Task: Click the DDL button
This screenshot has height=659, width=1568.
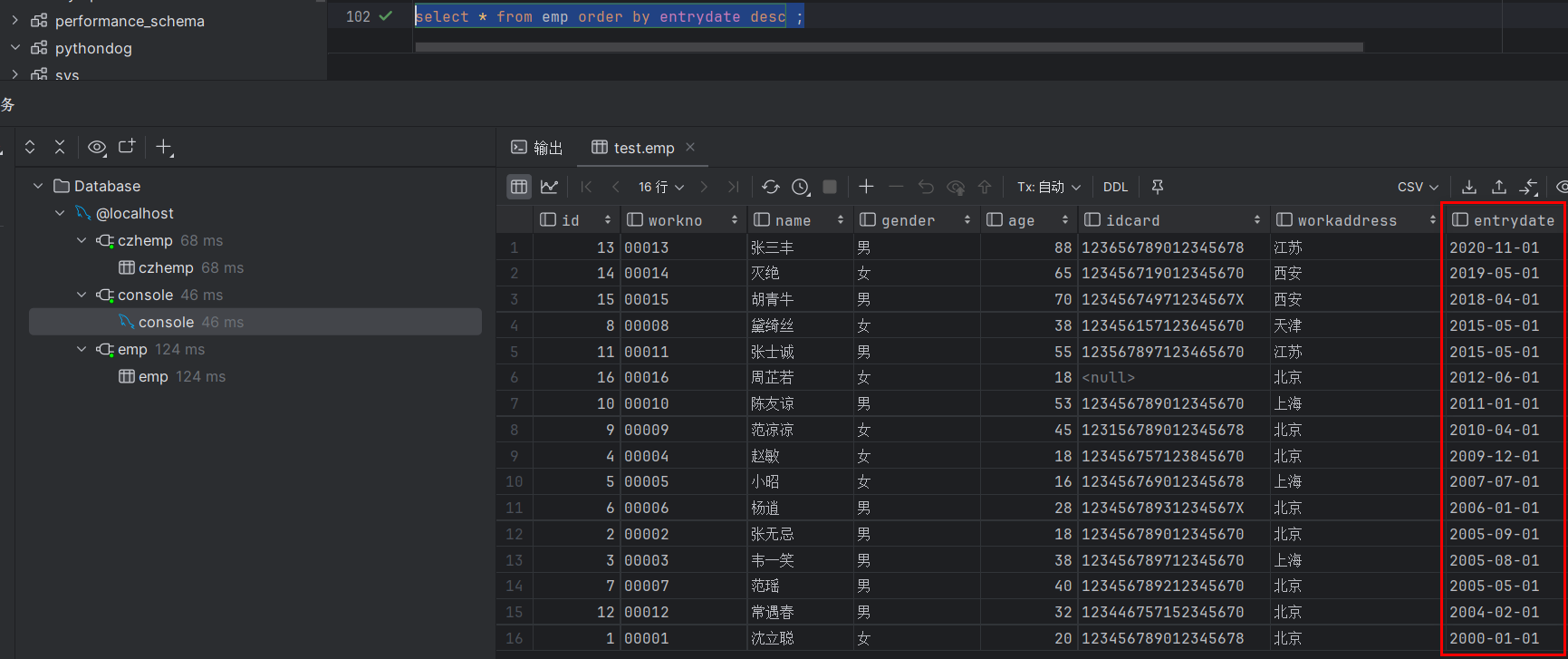Action: [x=1115, y=187]
